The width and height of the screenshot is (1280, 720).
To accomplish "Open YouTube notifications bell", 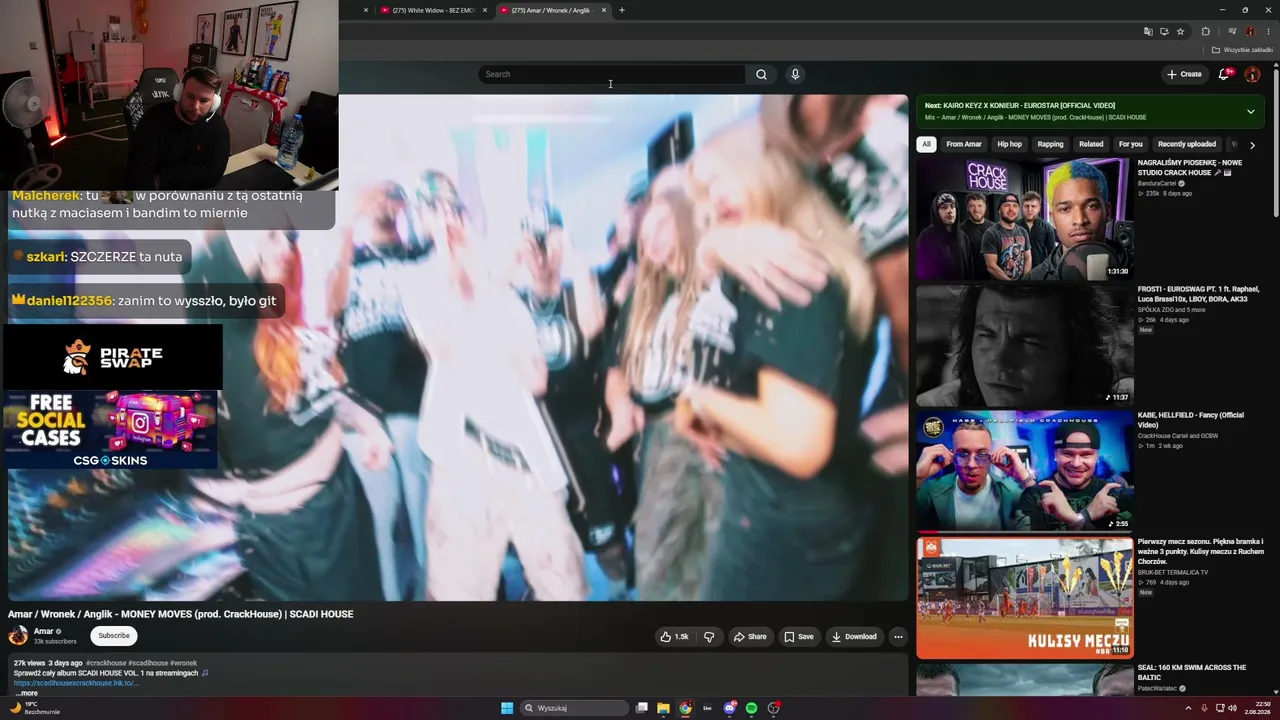I will [1224, 74].
